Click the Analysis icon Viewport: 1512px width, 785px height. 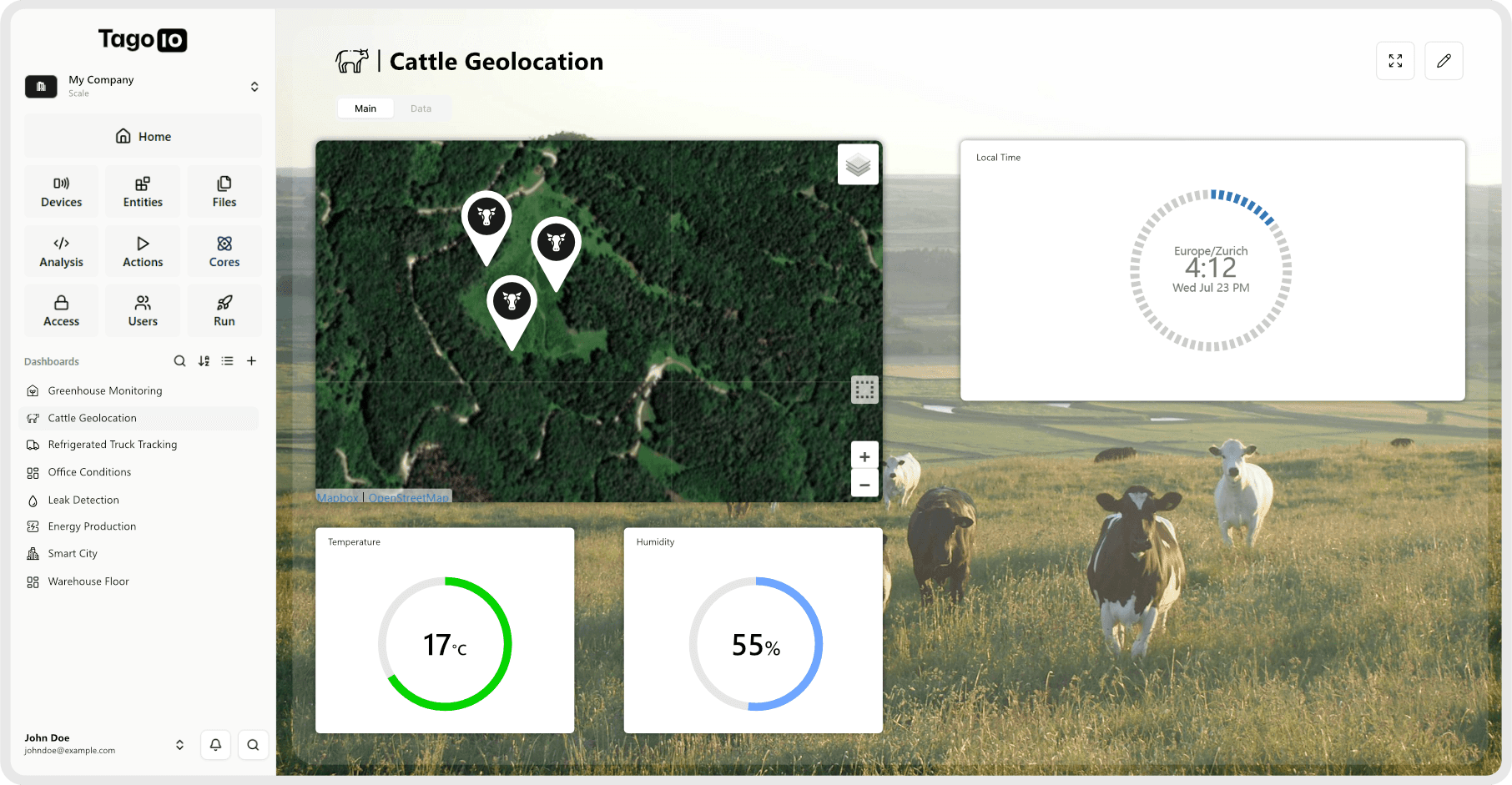click(x=61, y=250)
